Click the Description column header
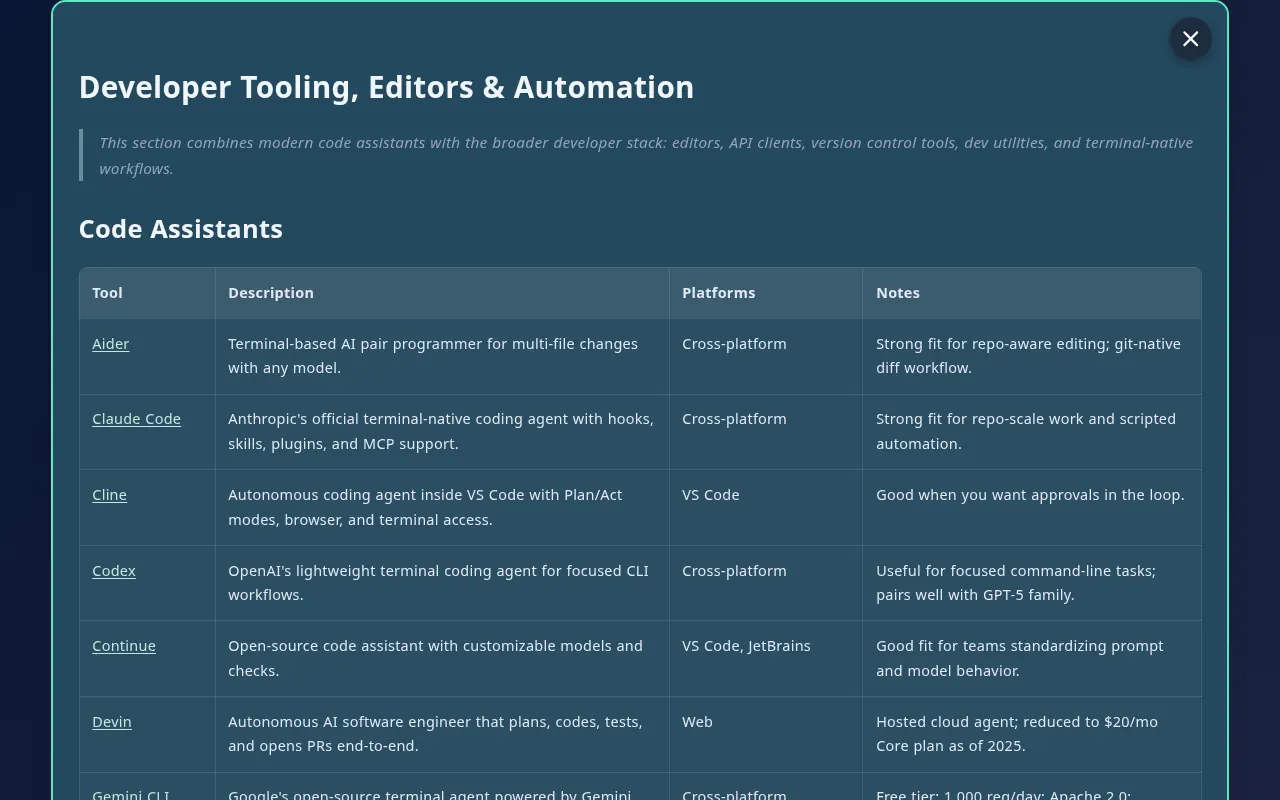 tap(442, 293)
